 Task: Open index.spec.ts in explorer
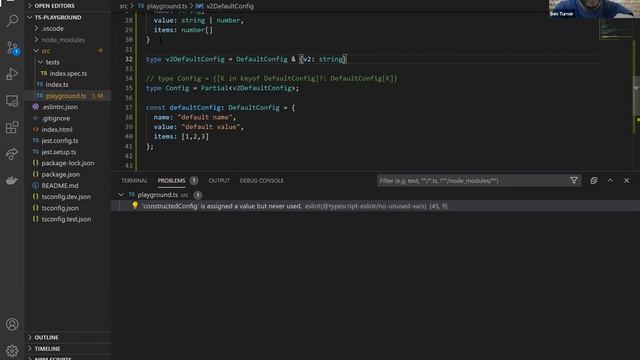68,73
